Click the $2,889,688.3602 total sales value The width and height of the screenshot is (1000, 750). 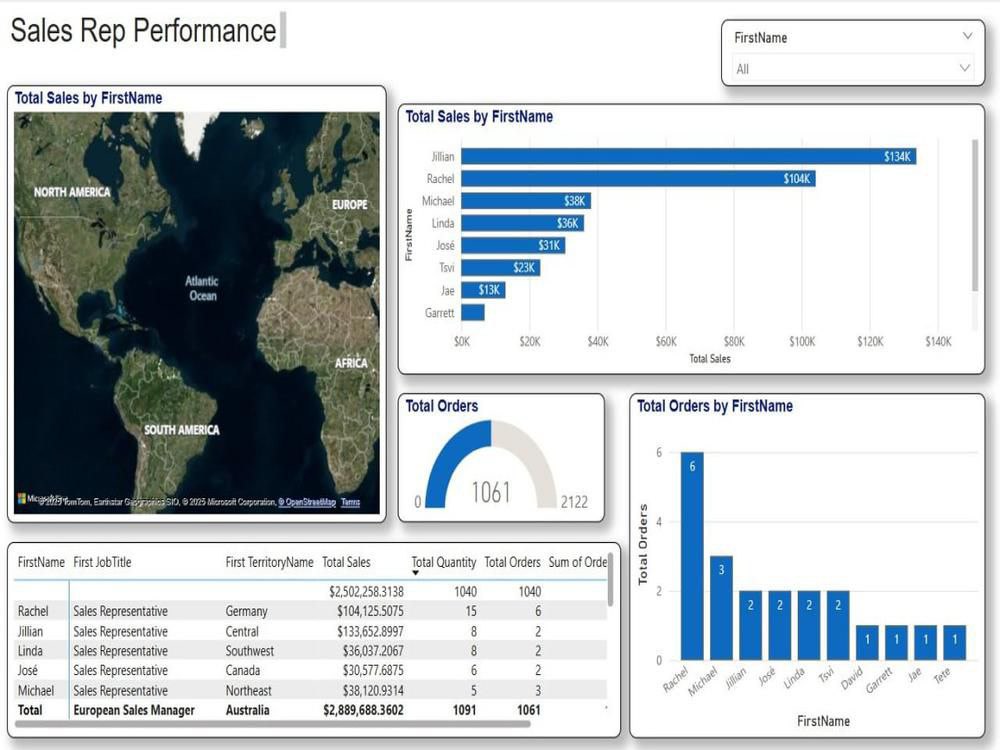coord(364,710)
